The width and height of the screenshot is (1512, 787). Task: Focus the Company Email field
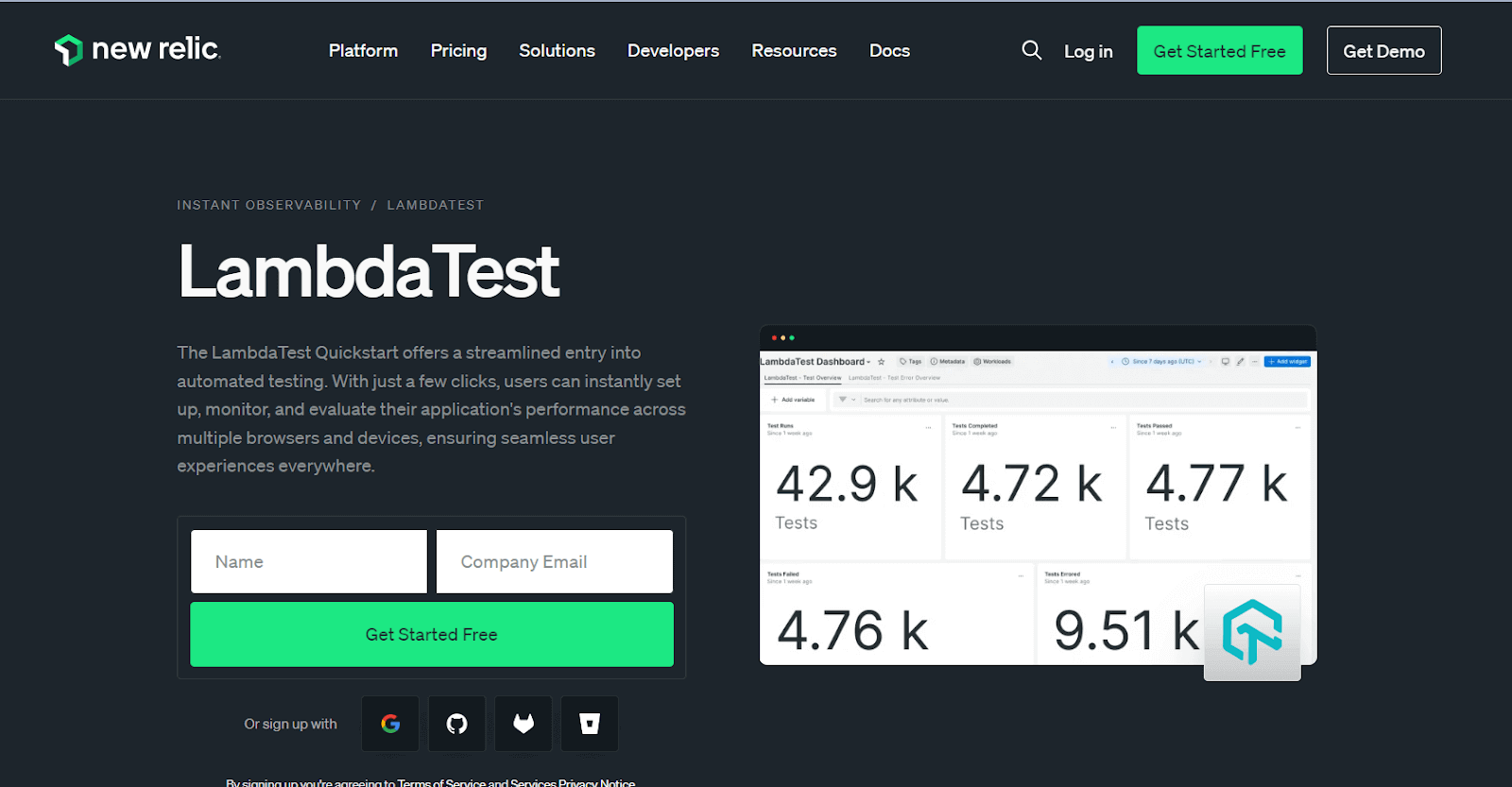555,561
